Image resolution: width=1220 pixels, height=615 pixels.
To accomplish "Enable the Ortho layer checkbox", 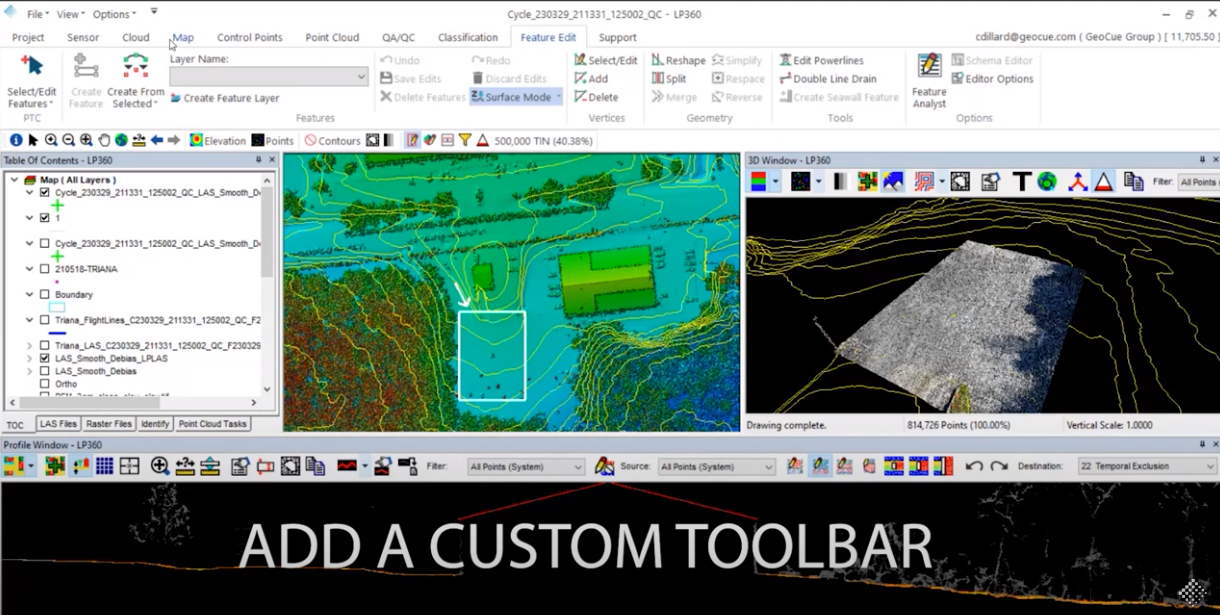I will 44,384.
